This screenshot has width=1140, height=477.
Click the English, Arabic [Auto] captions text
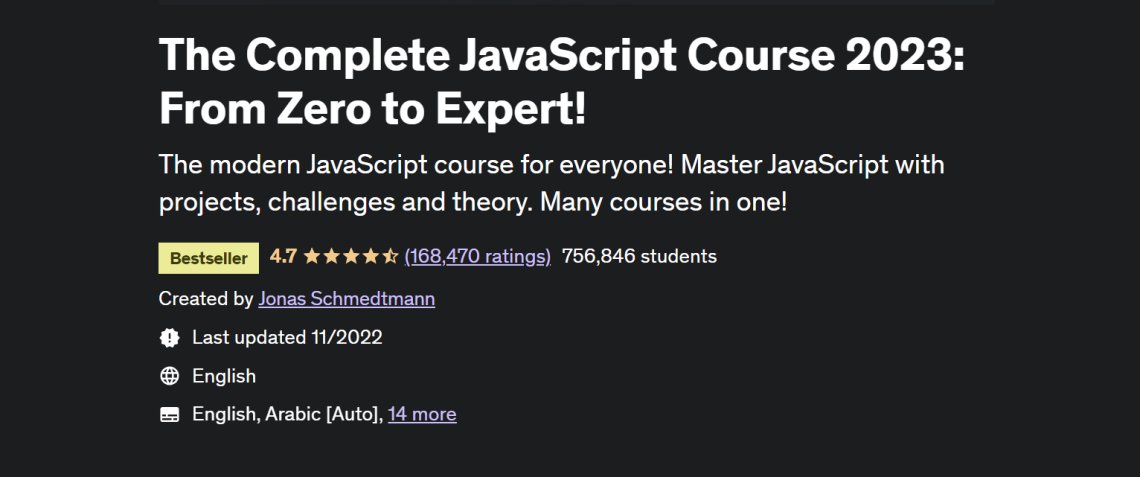click(287, 414)
